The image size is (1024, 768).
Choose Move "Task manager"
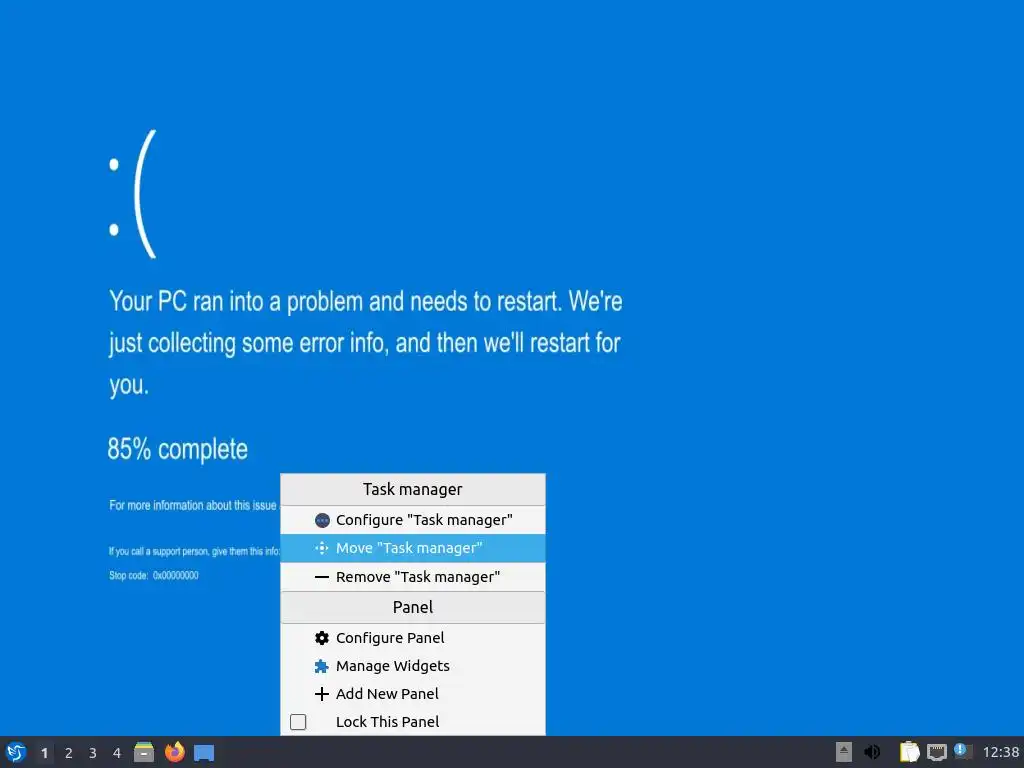[413, 548]
